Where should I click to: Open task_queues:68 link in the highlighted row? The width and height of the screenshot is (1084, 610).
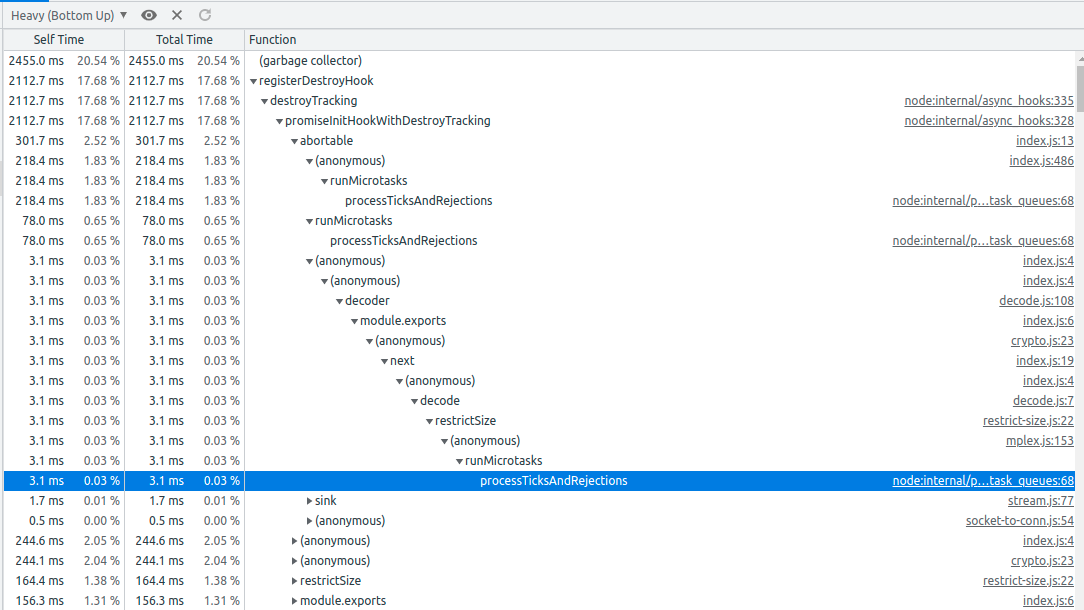(x=983, y=481)
